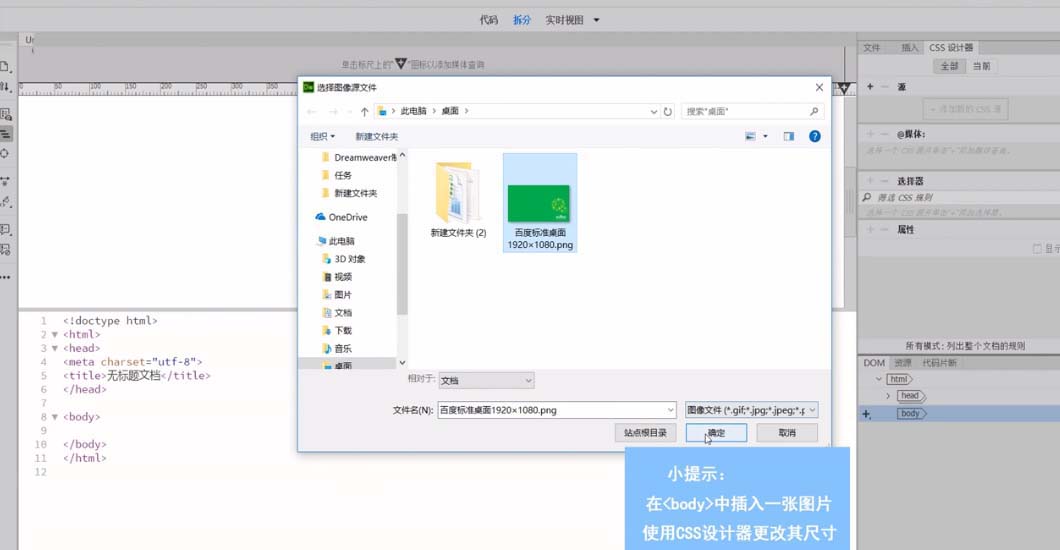Click the Up one level arrow in dialog
This screenshot has width=1060, height=550.
click(364, 112)
